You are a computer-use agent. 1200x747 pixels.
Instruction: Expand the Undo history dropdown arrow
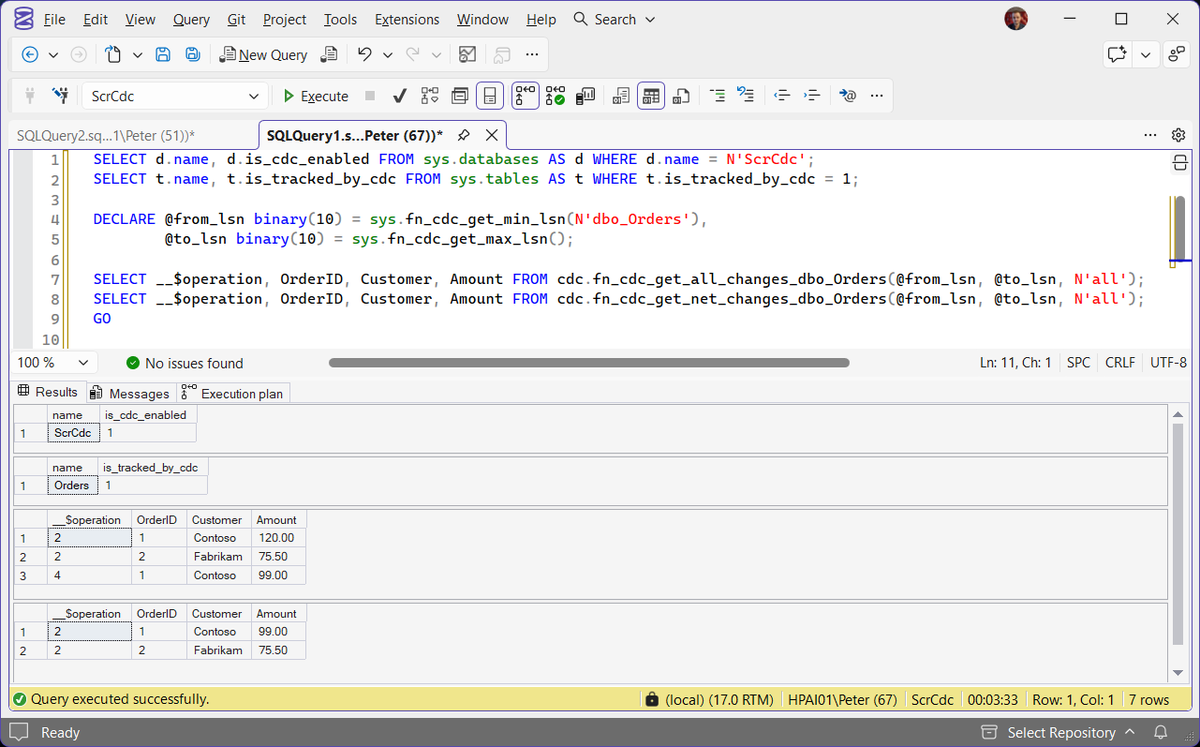click(x=387, y=55)
